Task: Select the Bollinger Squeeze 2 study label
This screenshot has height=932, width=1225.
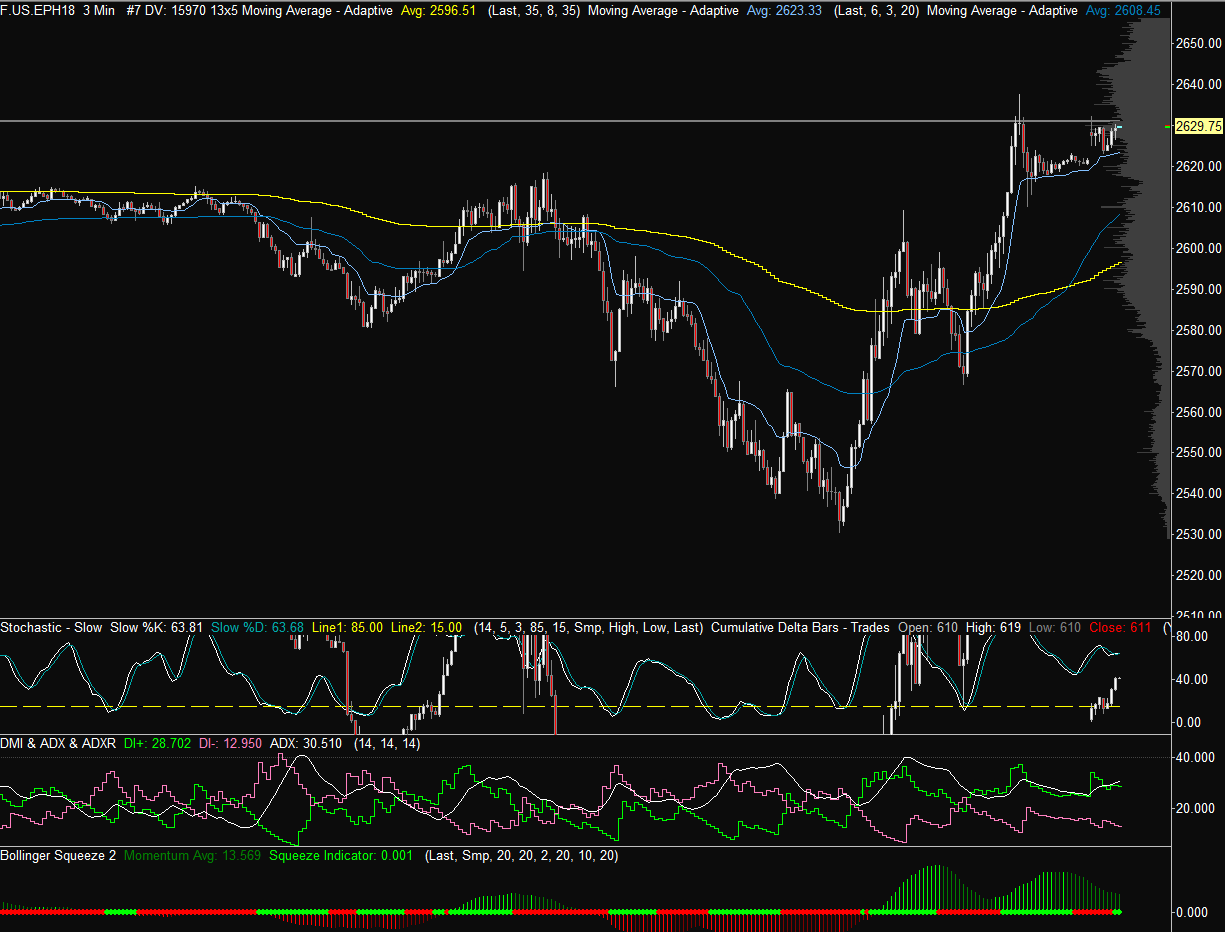Action: 58,856
